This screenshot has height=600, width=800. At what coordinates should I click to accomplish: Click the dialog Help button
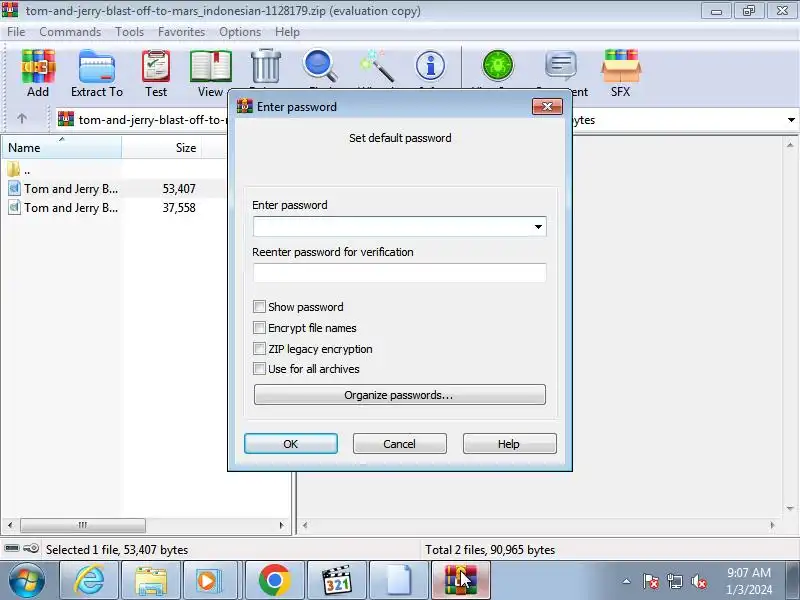point(509,443)
